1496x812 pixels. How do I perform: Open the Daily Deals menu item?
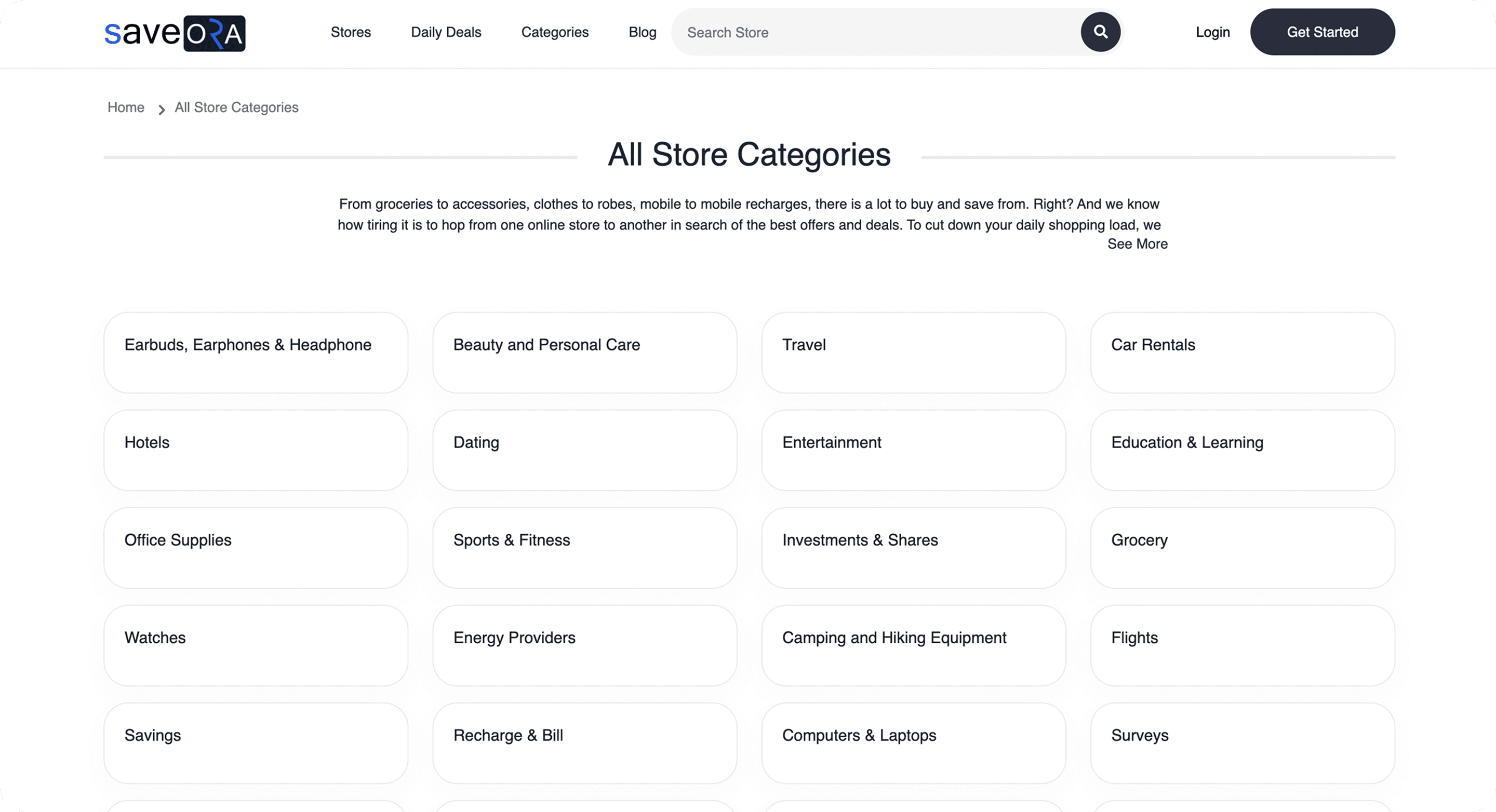(446, 32)
